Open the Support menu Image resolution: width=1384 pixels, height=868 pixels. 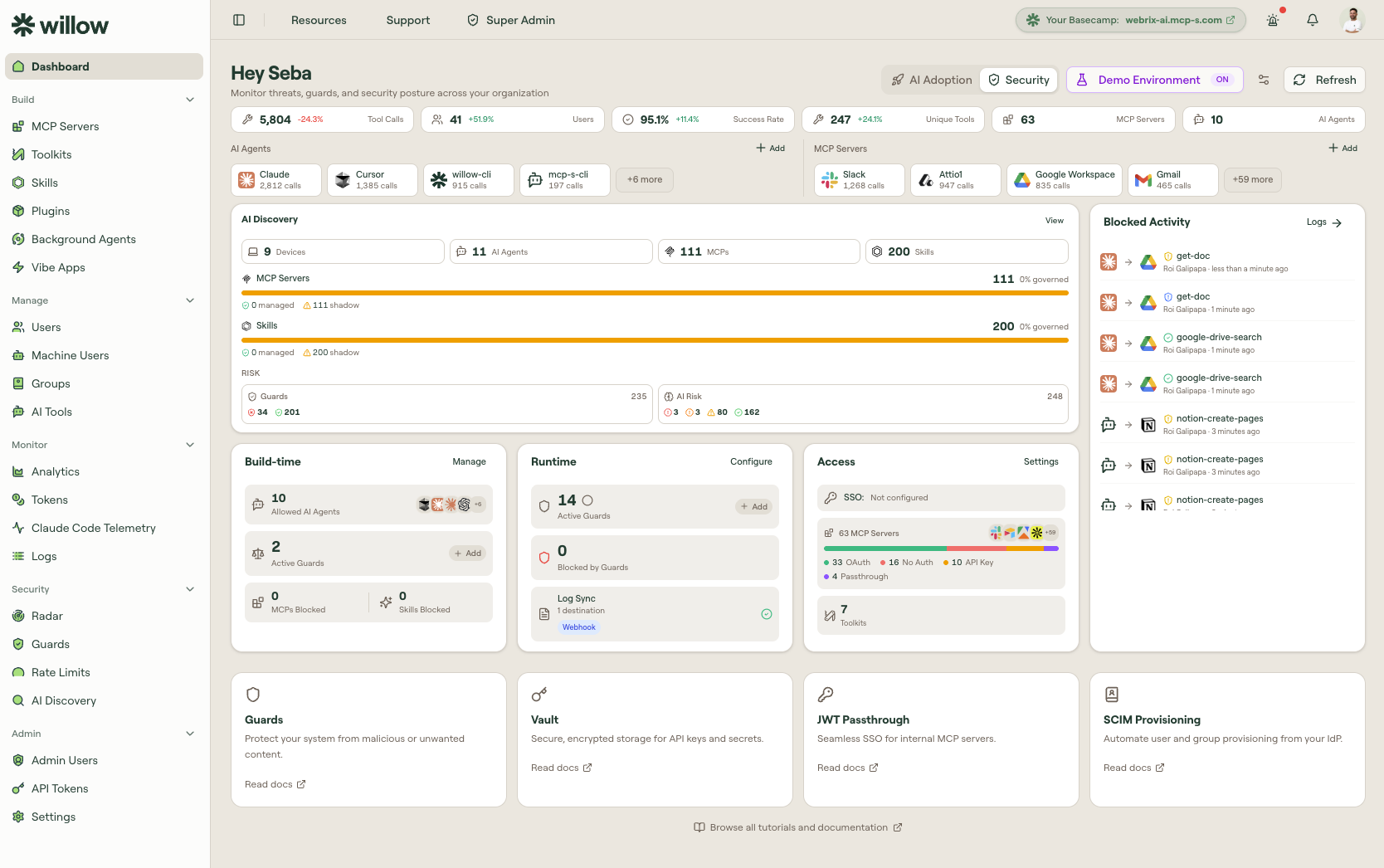408,20
